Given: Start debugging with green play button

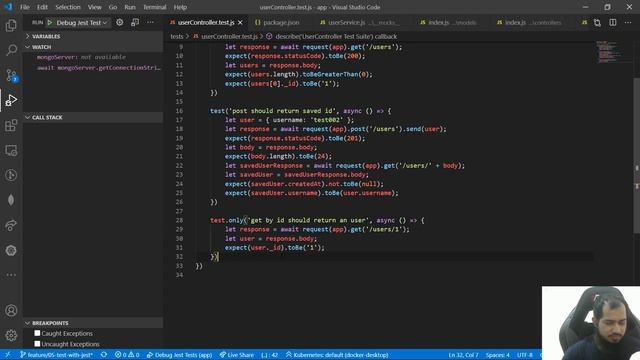Looking at the screenshot, I should (50, 23).
